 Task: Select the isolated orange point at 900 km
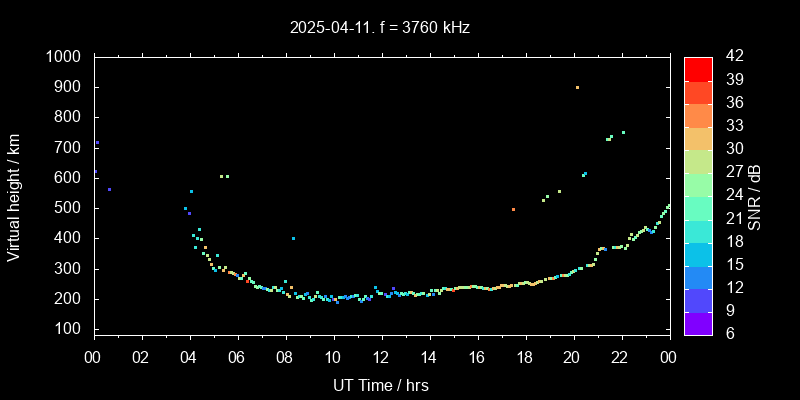tap(577, 88)
